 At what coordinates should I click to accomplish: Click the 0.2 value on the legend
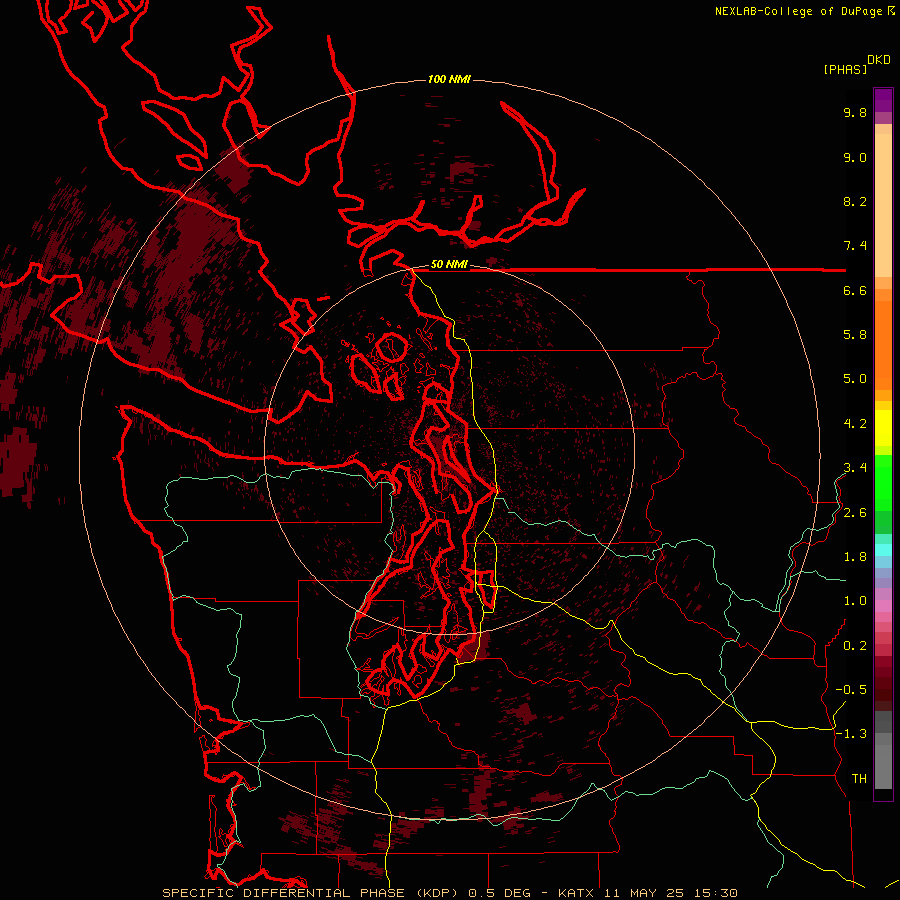[x=855, y=646]
